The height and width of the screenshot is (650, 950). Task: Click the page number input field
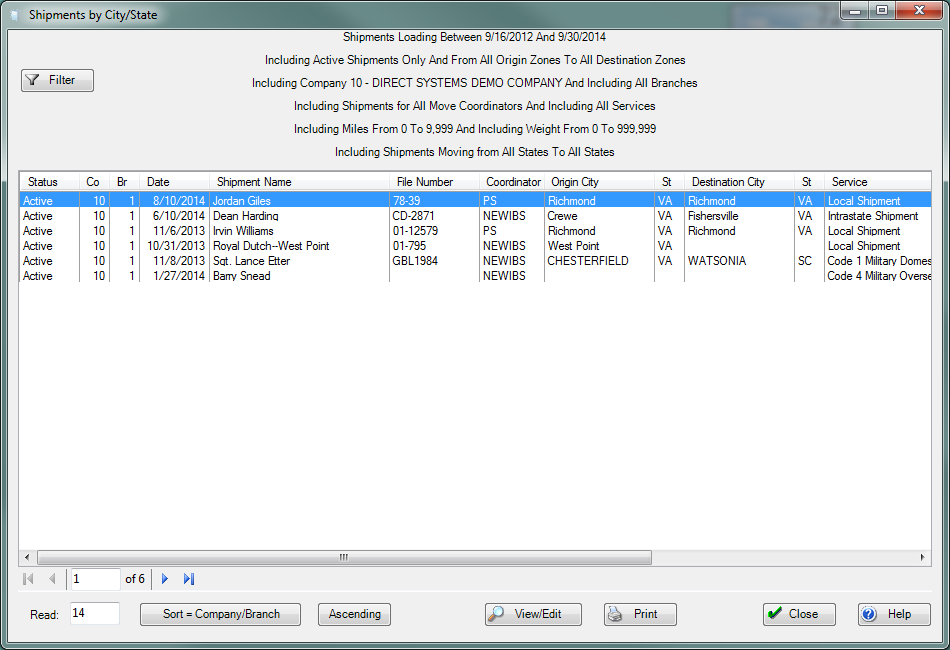click(94, 579)
